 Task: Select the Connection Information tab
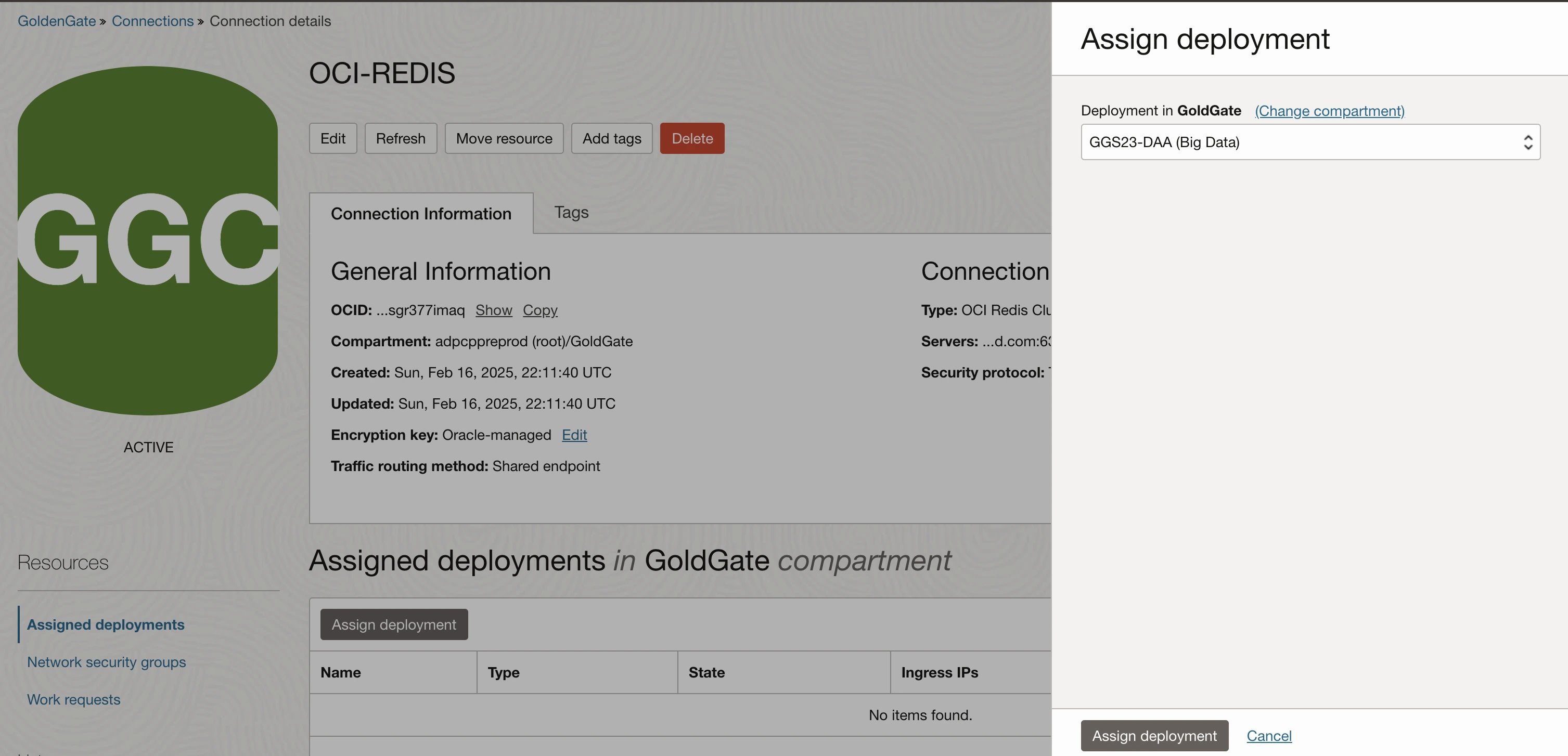tap(420, 214)
